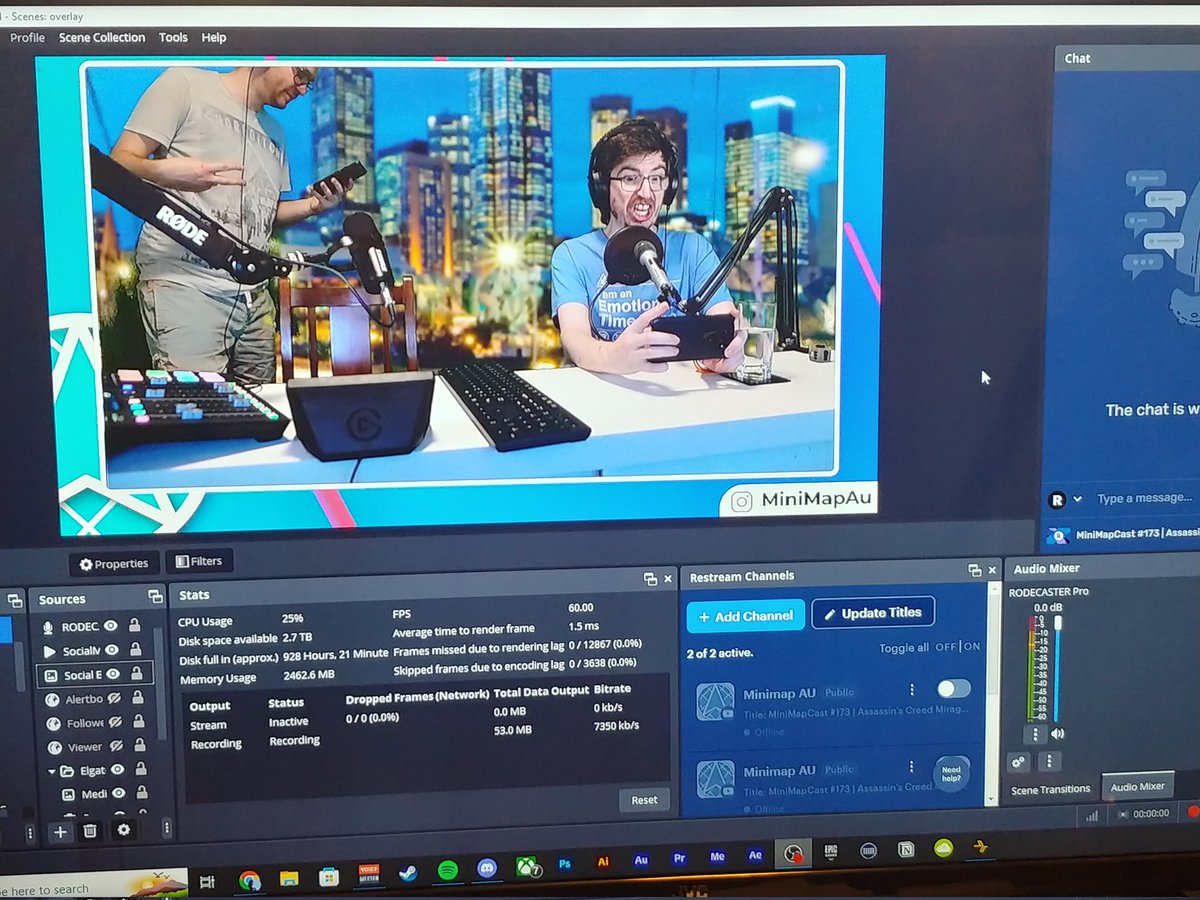Launch Premiere Pro from the taskbar

click(680, 858)
